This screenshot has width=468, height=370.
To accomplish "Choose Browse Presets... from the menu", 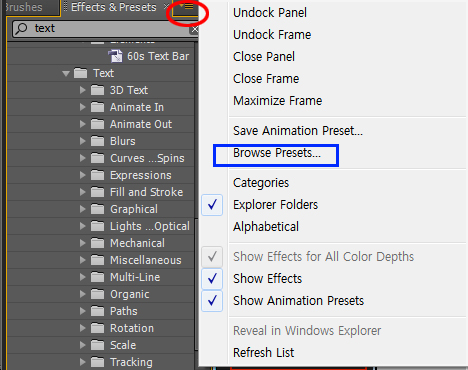I will tap(277, 153).
